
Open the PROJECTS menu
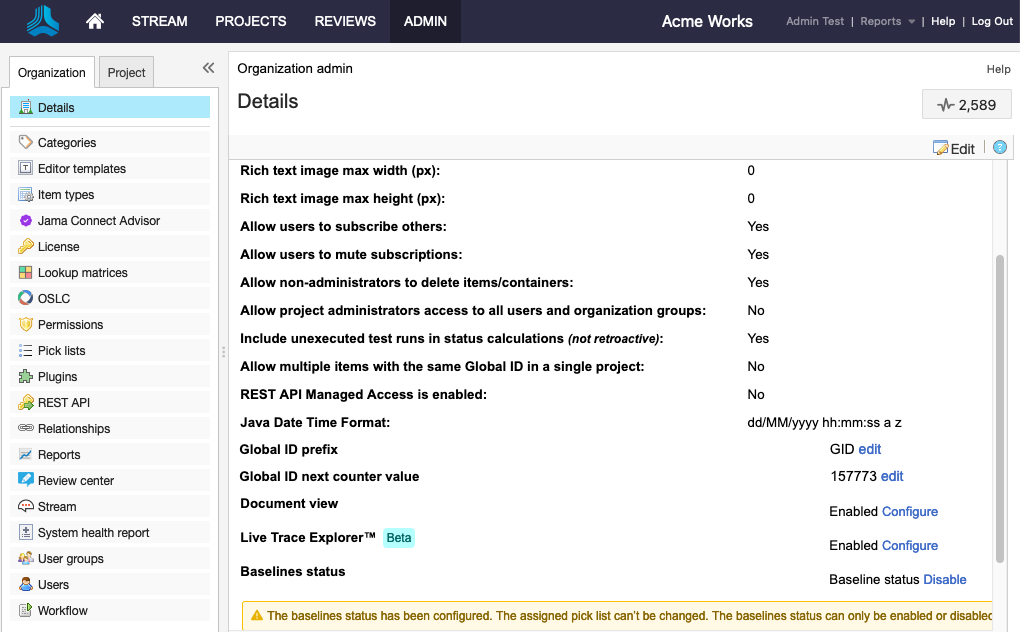coord(250,21)
